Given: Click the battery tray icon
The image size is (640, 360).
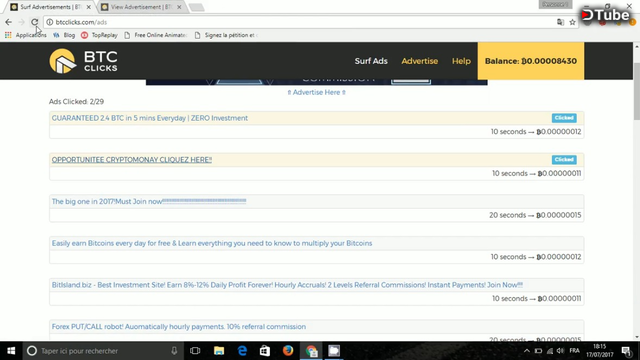Looking at the screenshot, I should [x=538, y=351].
